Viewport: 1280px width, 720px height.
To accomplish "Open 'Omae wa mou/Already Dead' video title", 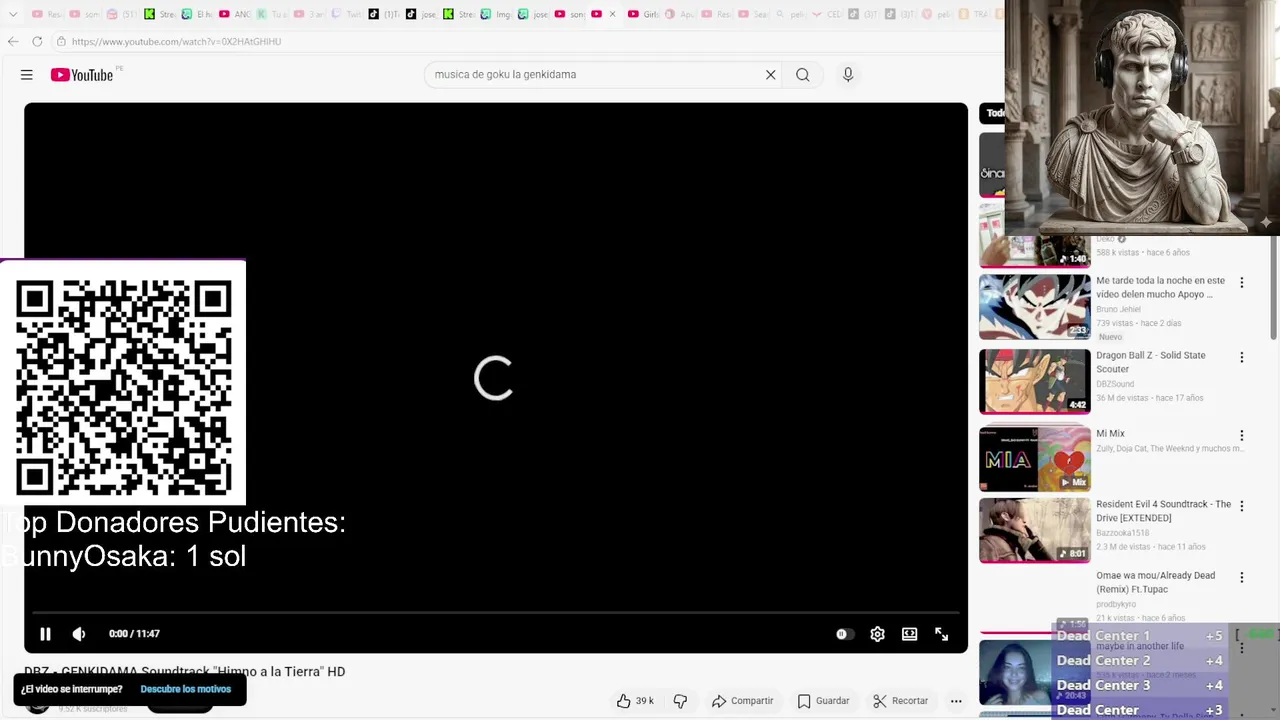I will click(1156, 582).
